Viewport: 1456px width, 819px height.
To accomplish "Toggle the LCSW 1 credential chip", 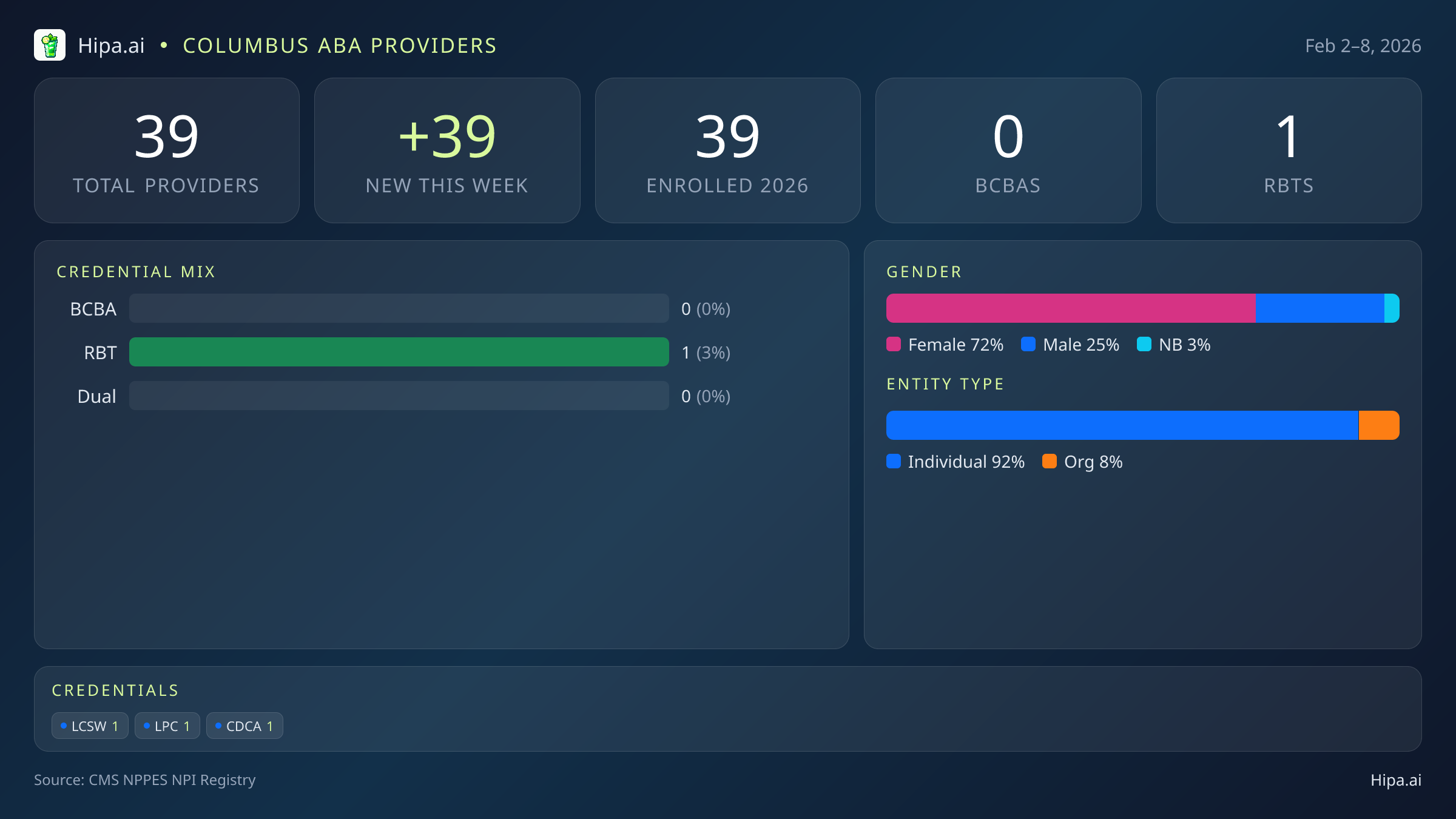I will click(x=89, y=725).
